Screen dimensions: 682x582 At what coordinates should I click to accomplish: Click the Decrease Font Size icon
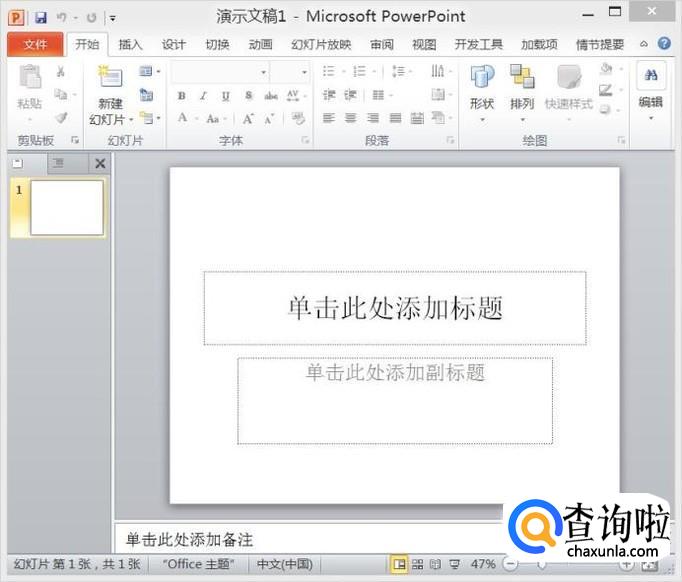point(269,118)
